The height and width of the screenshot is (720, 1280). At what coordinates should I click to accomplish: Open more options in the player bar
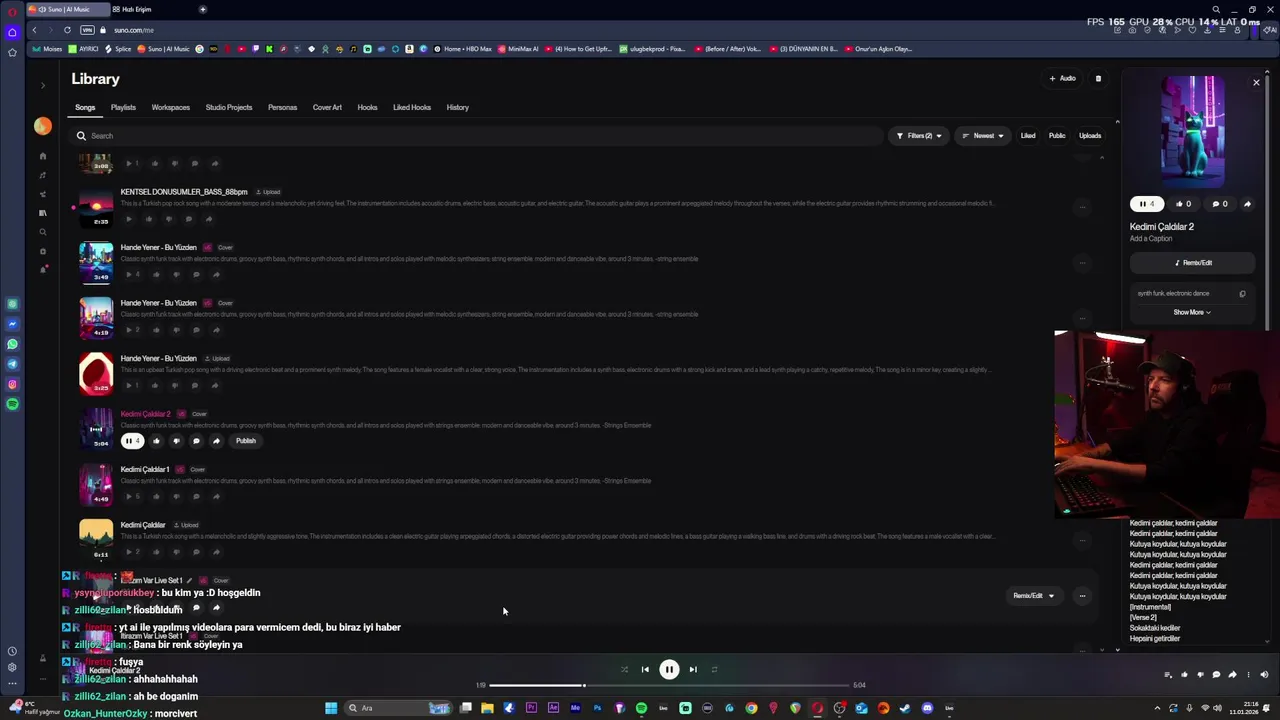pos(1248,675)
